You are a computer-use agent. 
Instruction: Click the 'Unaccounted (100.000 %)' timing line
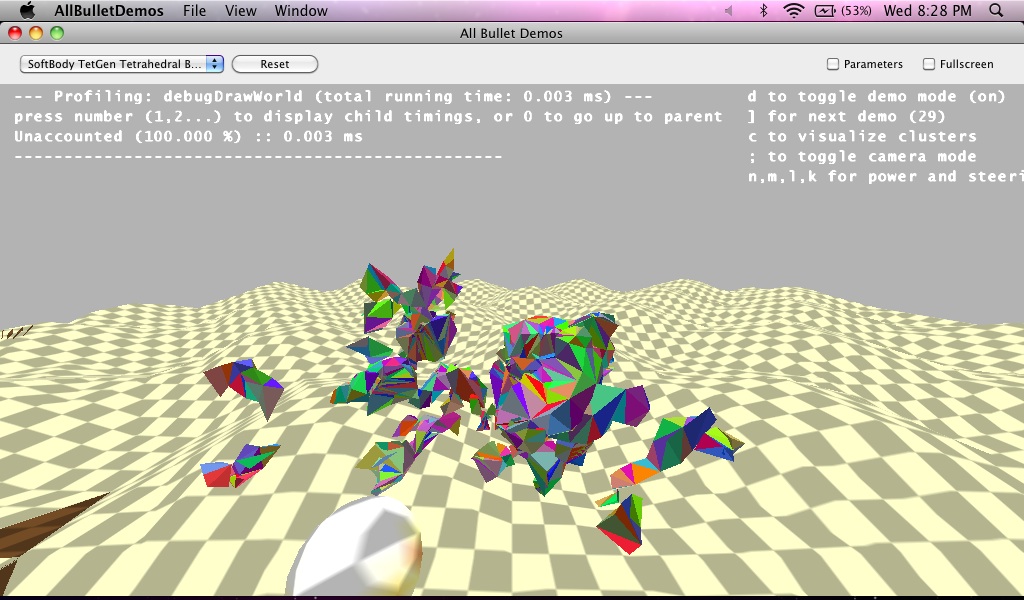(188, 137)
